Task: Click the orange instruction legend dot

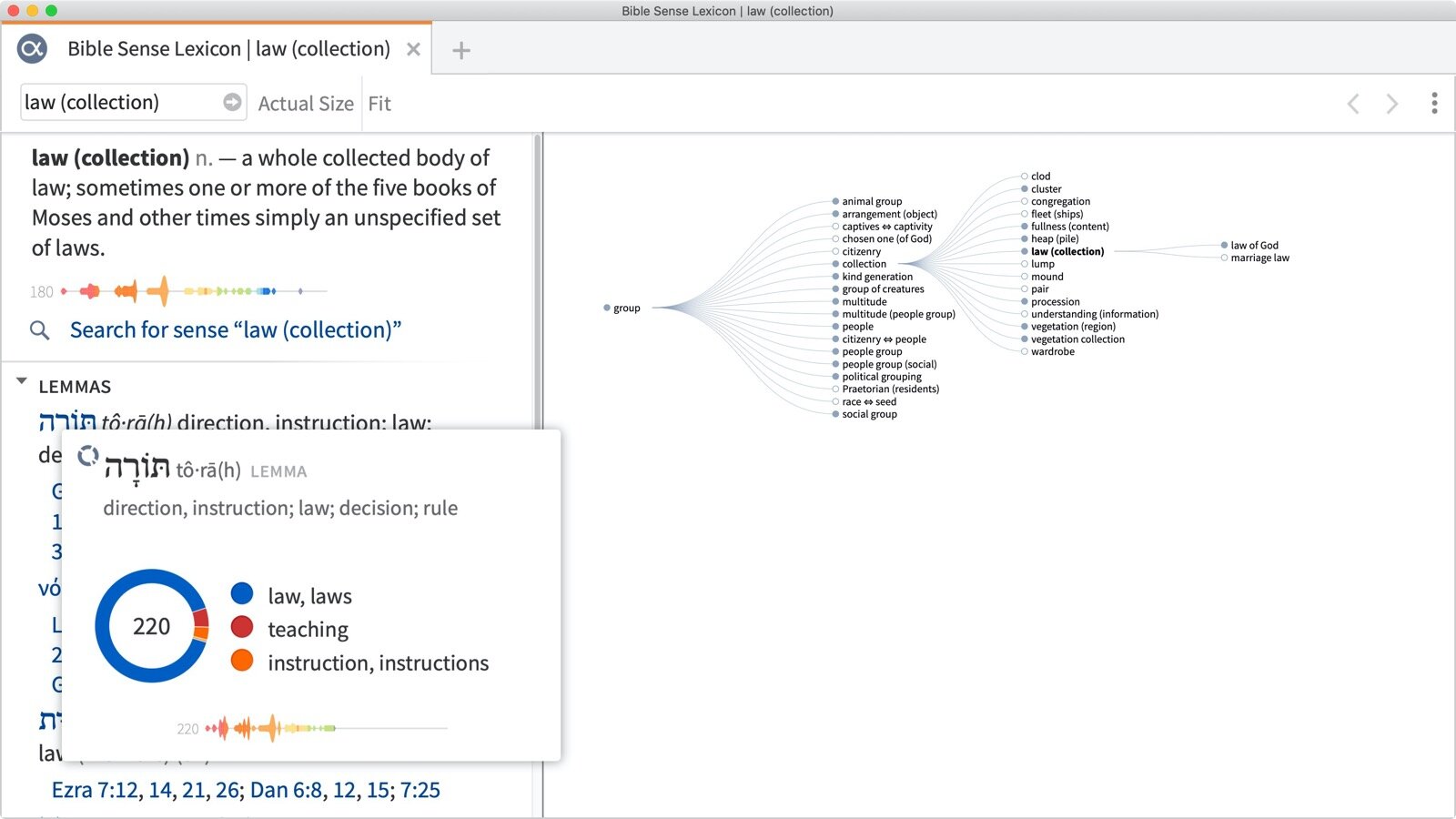Action: click(x=242, y=661)
